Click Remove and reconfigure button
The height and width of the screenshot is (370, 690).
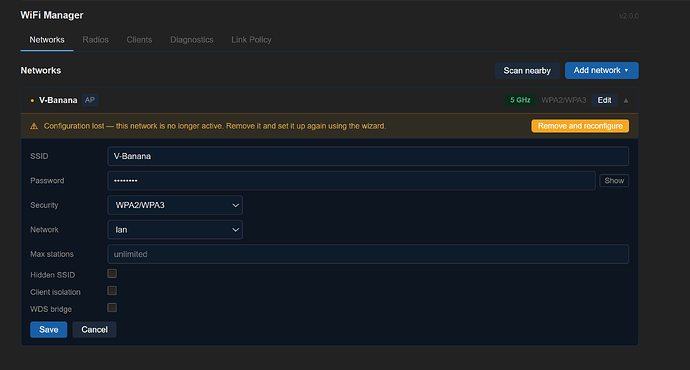[580, 126]
